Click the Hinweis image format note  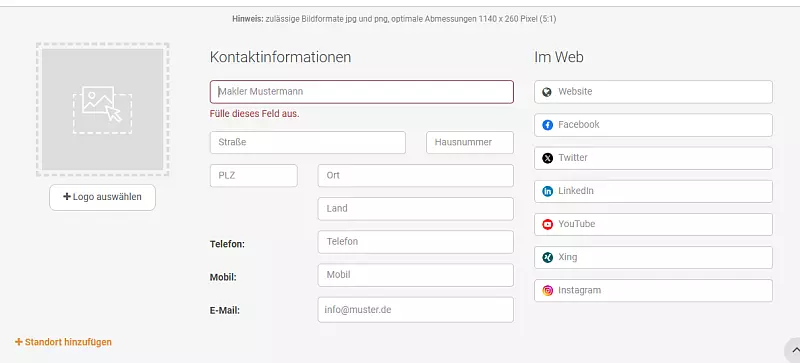pos(394,19)
